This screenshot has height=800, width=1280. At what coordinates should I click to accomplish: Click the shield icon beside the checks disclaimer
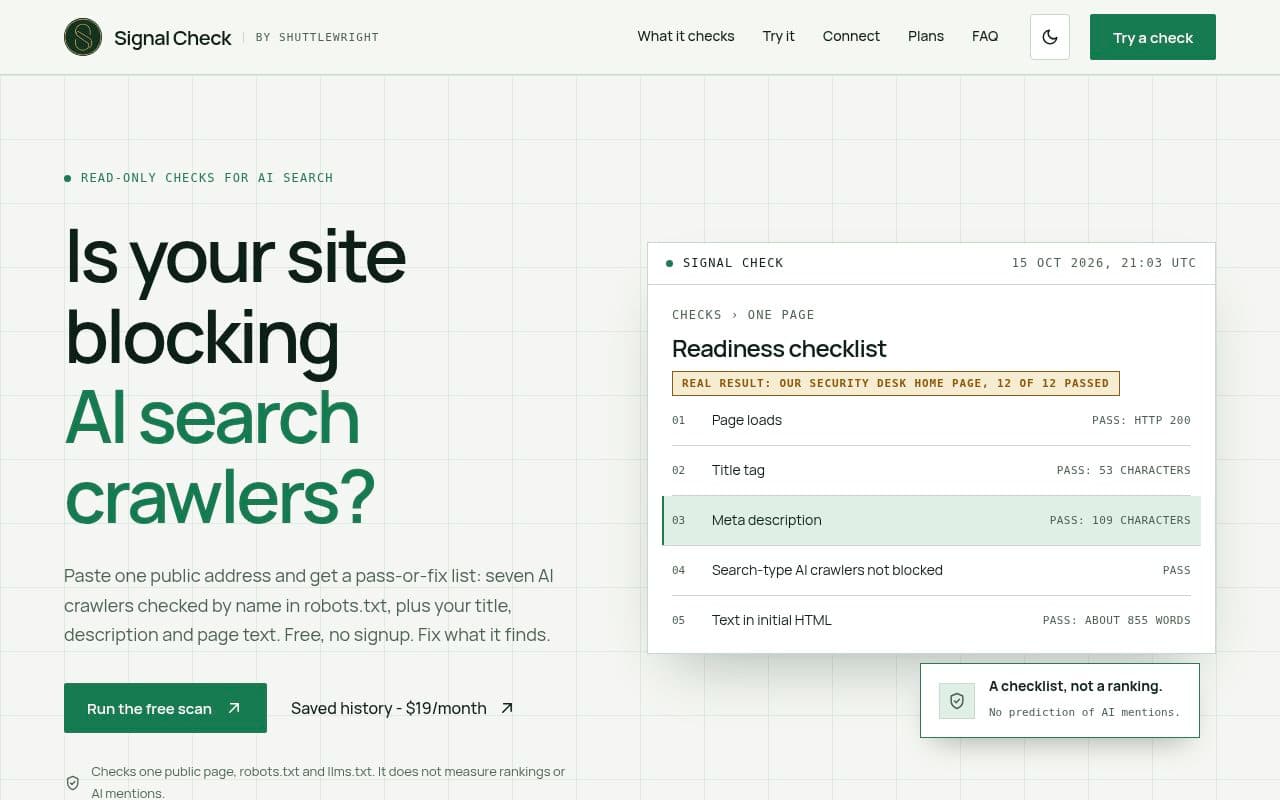(73, 783)
